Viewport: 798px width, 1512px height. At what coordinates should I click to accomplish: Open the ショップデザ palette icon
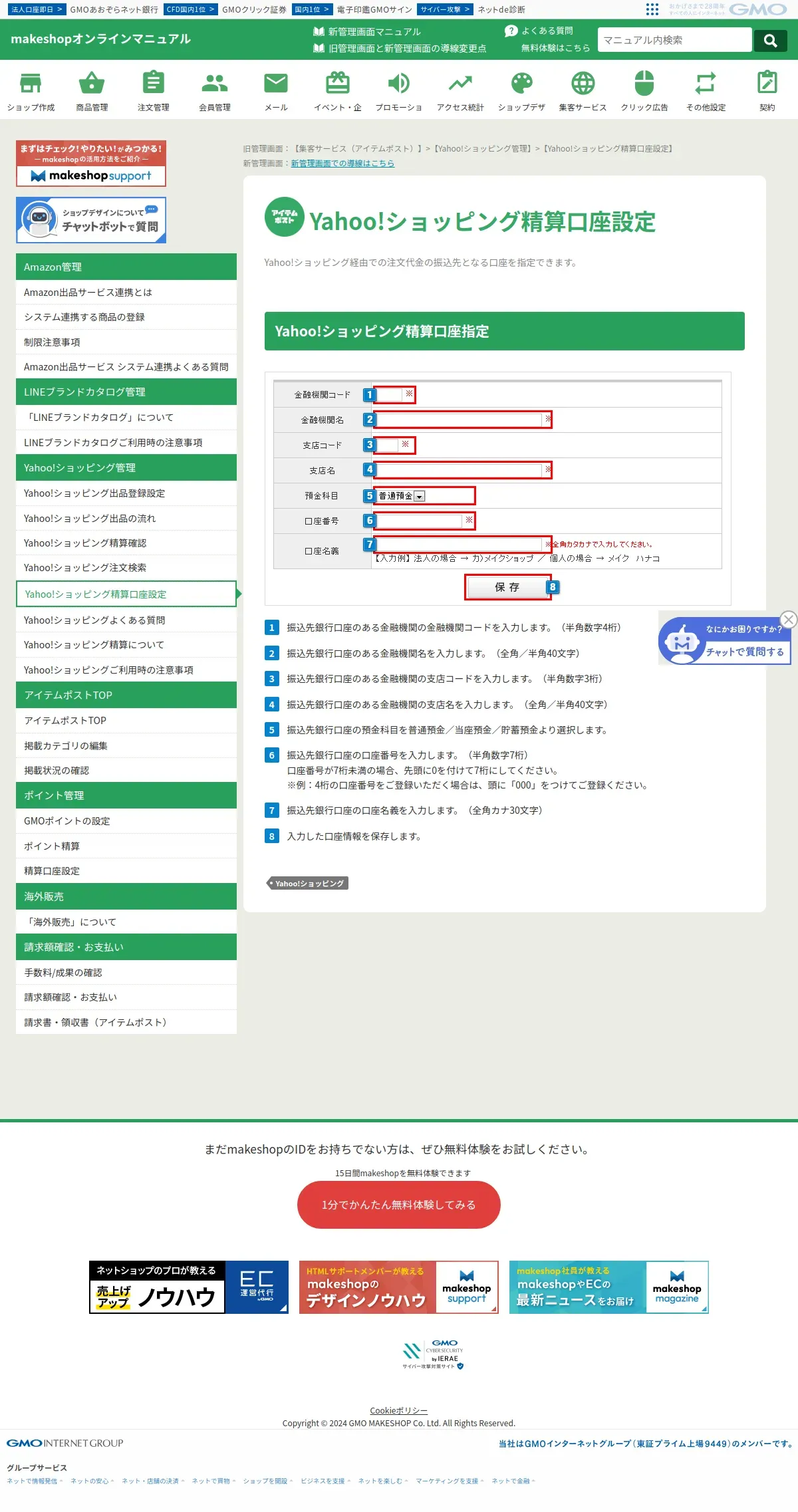click(522, 83)
